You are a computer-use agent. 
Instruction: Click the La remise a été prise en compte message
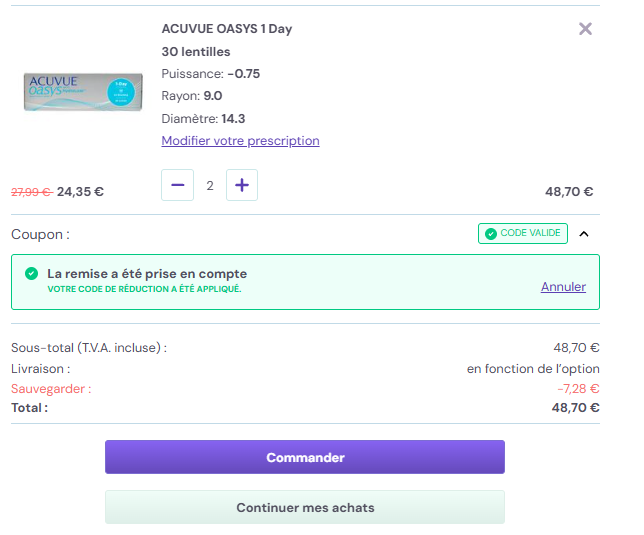147,273
